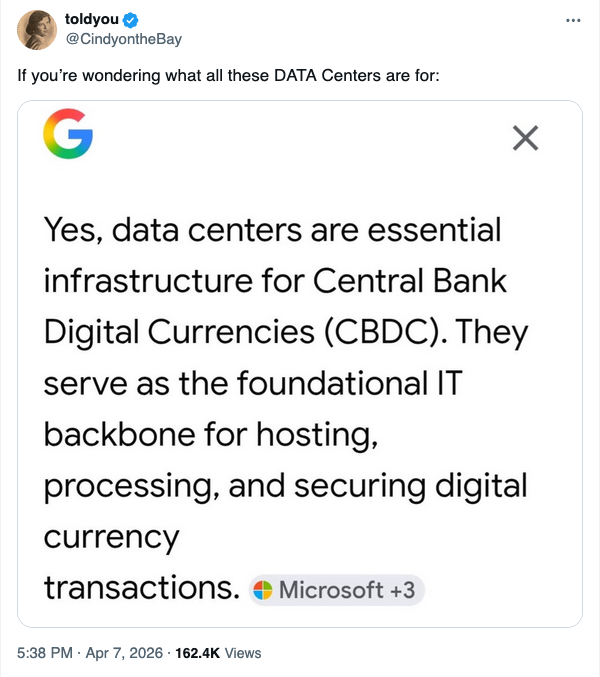
Task: Open the Microsoft +3 sources chip
Action: pyautogui.click(x=336, y=590)
